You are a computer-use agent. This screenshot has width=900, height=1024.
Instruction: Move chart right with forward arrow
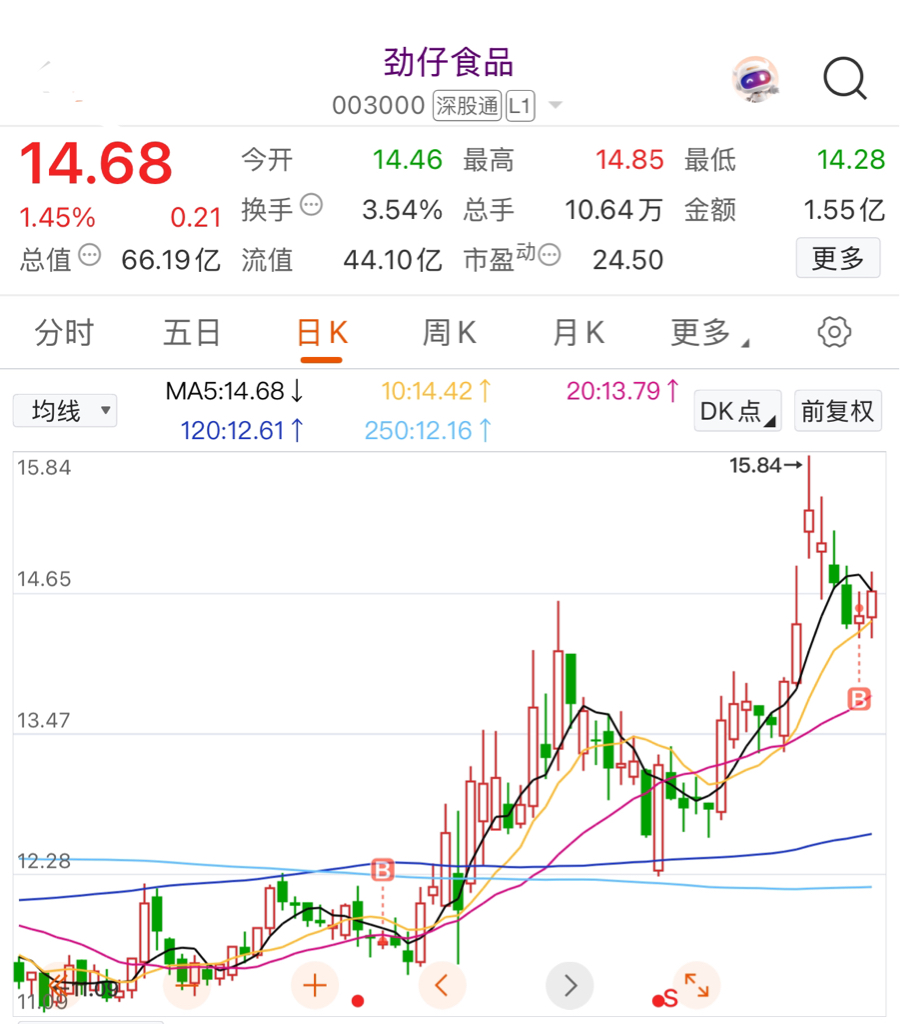[570, 985]
